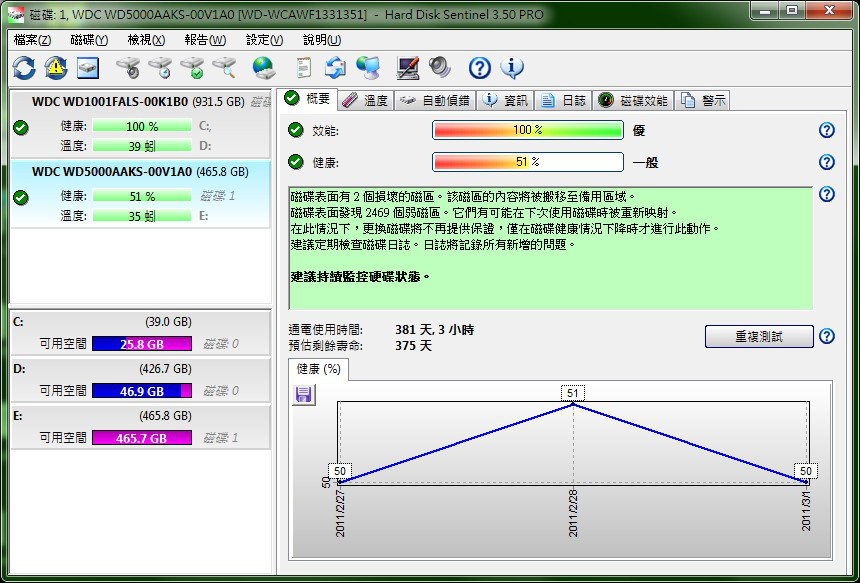Click the green check icon beside 健康 label in overview

click(x=296, y=162)
